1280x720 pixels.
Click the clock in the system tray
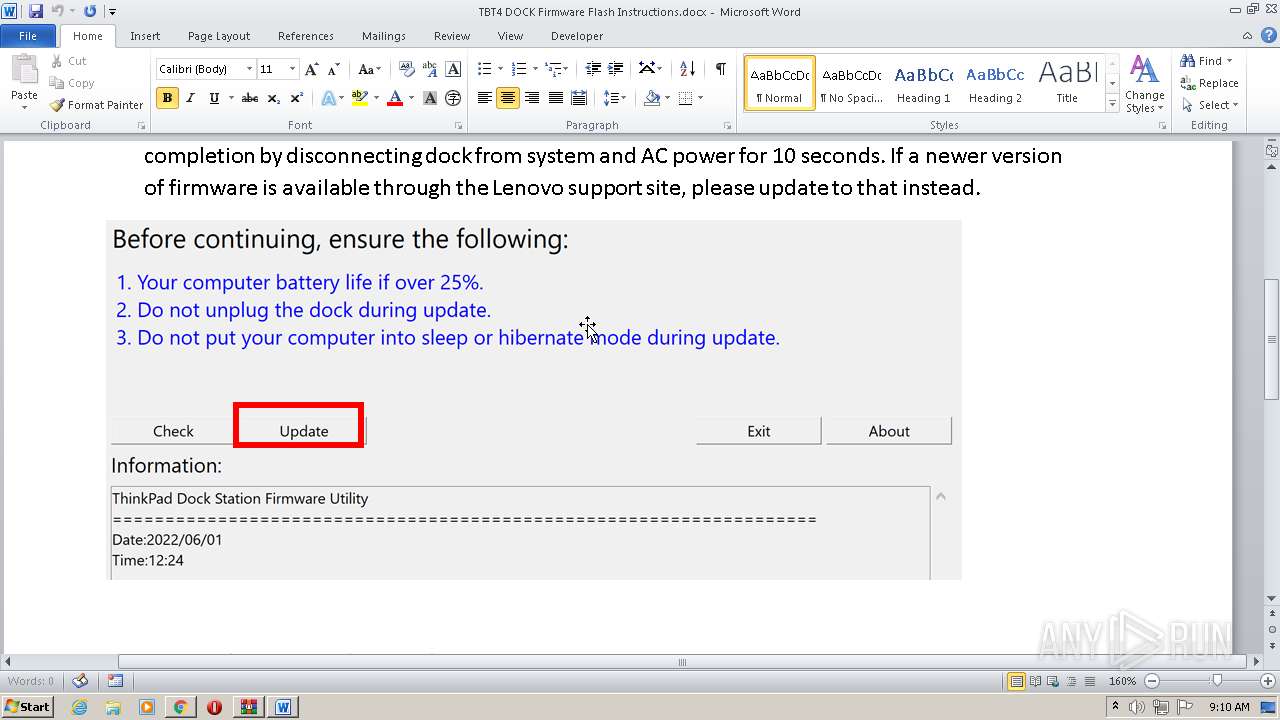[1229, 707]
